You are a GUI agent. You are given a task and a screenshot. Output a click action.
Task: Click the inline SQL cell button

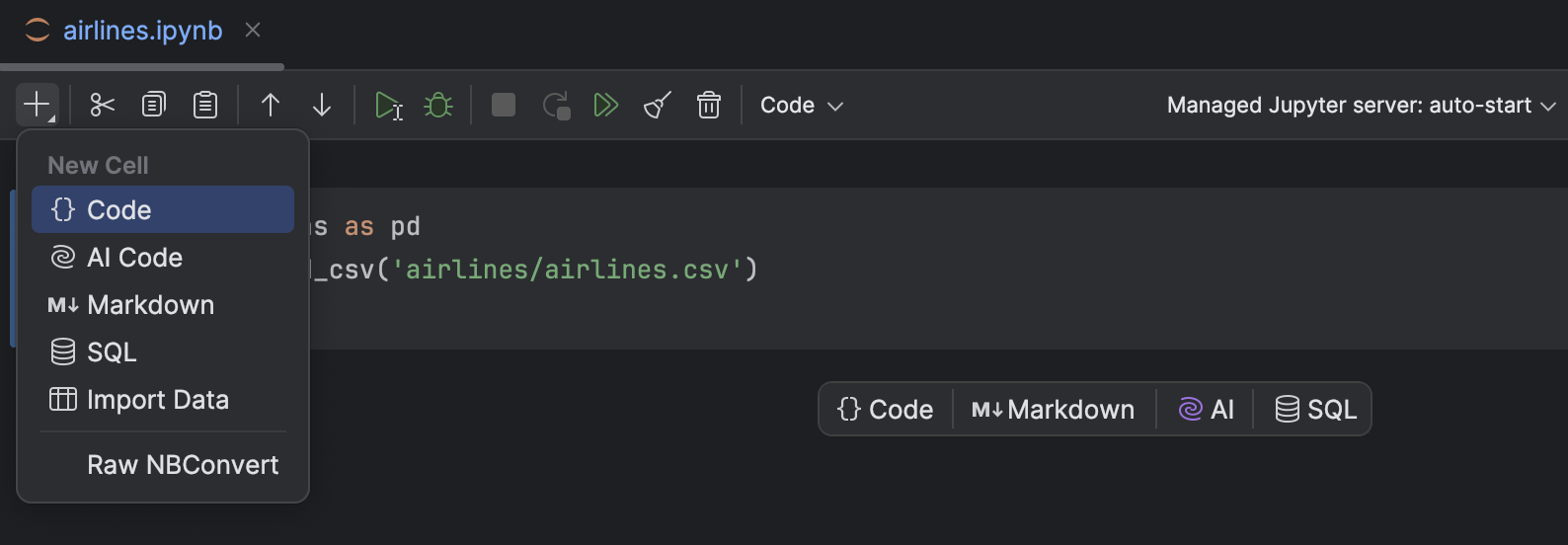pos(1316,410)
